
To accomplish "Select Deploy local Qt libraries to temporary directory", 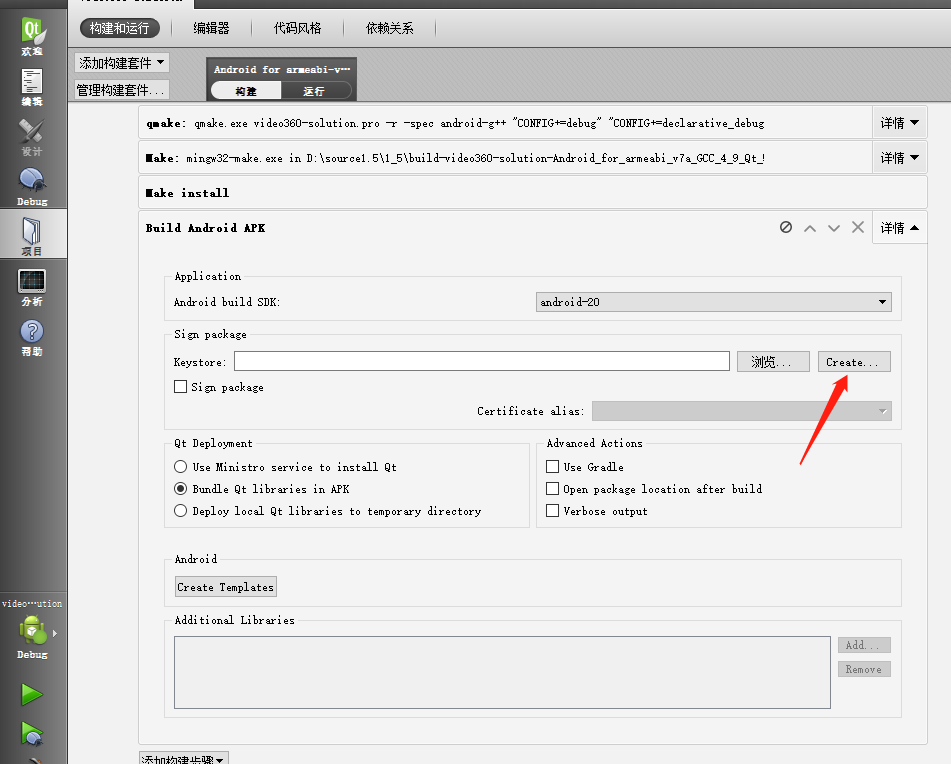I will (180, 511).
